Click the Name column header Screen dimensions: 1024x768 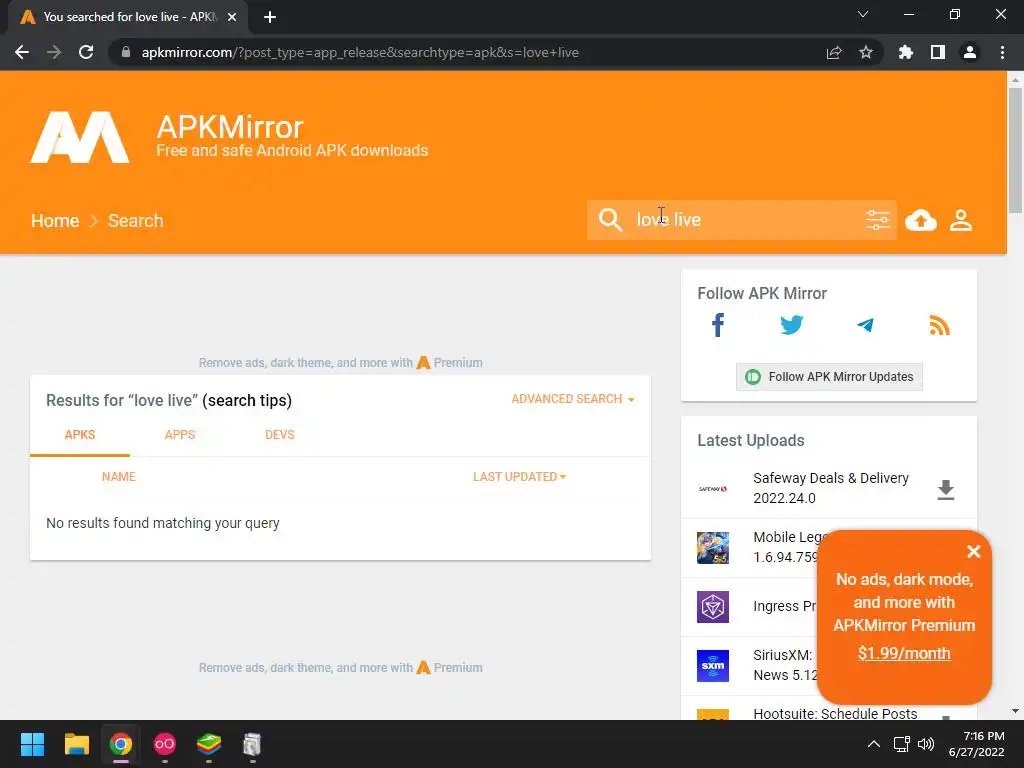click(119, 477)
